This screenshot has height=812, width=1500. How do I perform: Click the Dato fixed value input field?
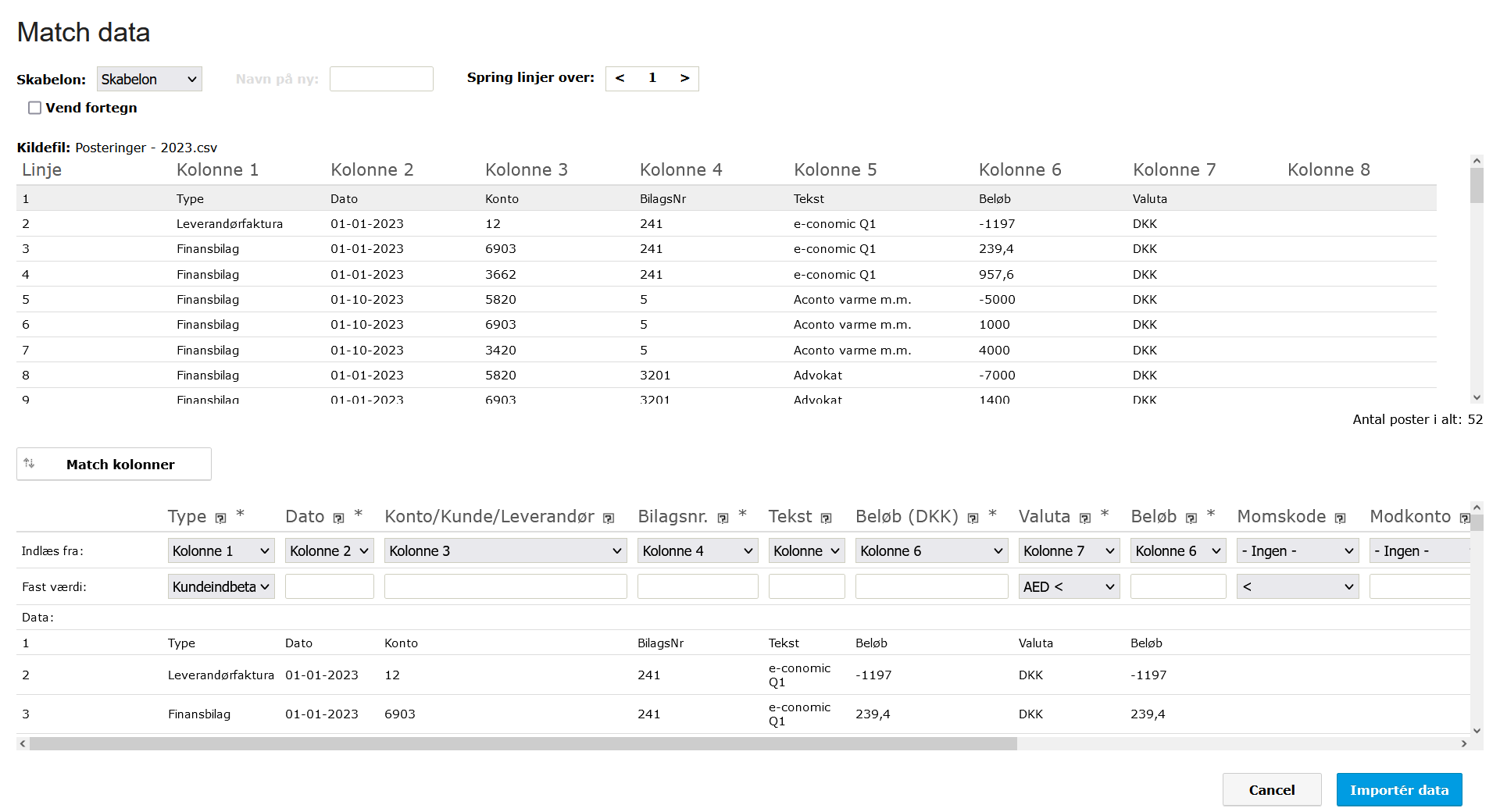tap(329, 586)
